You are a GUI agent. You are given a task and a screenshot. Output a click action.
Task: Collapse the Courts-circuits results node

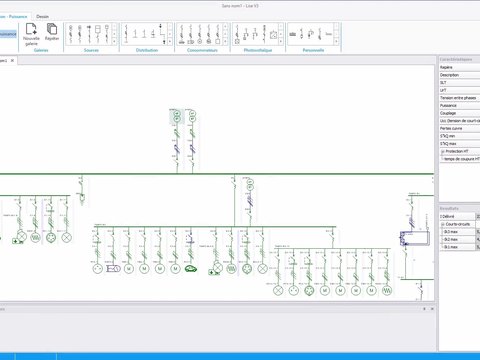pos(443,224)
